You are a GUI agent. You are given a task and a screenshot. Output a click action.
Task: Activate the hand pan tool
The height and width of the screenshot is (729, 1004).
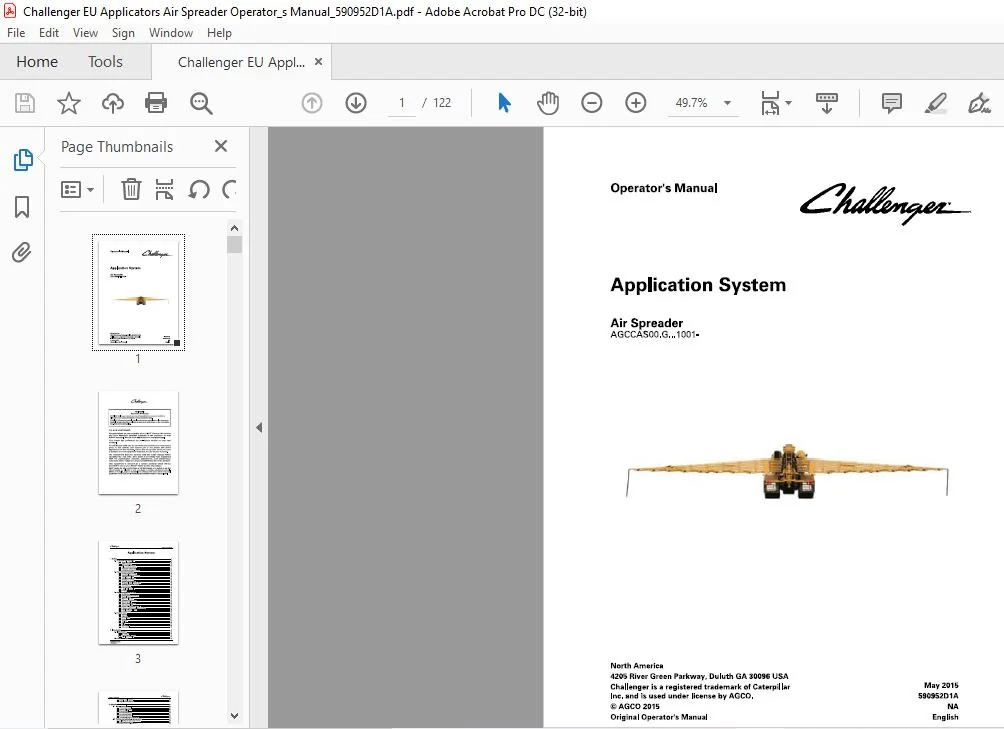(548, 103)
